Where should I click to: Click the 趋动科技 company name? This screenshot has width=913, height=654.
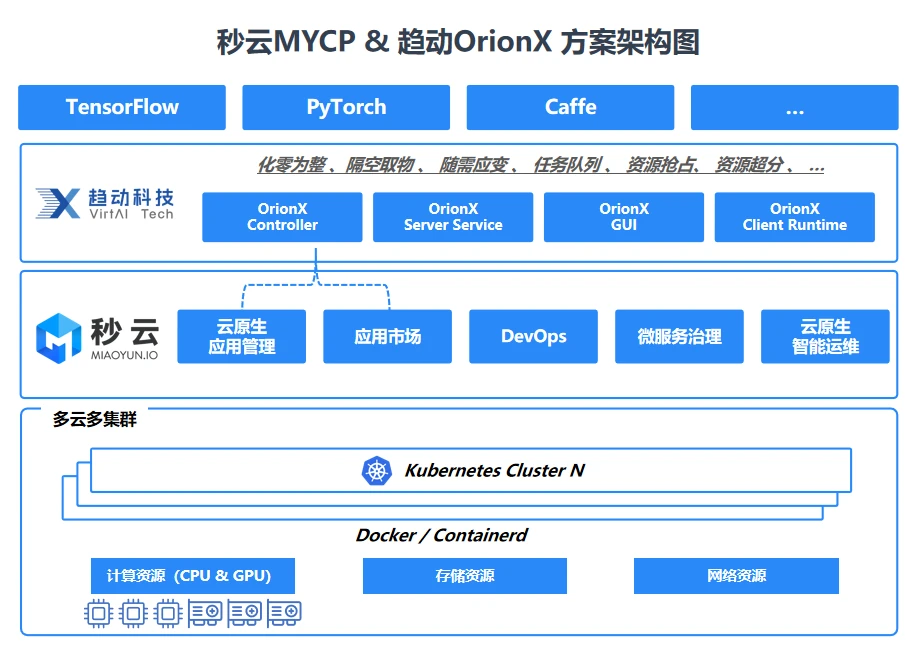tap(131, 197)
